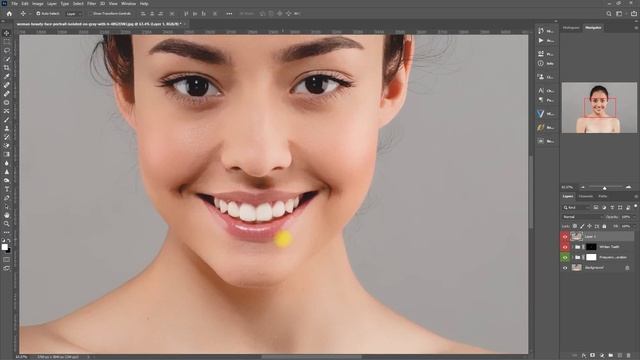Hide Layer 1 using its eye icon

(565, 236)
